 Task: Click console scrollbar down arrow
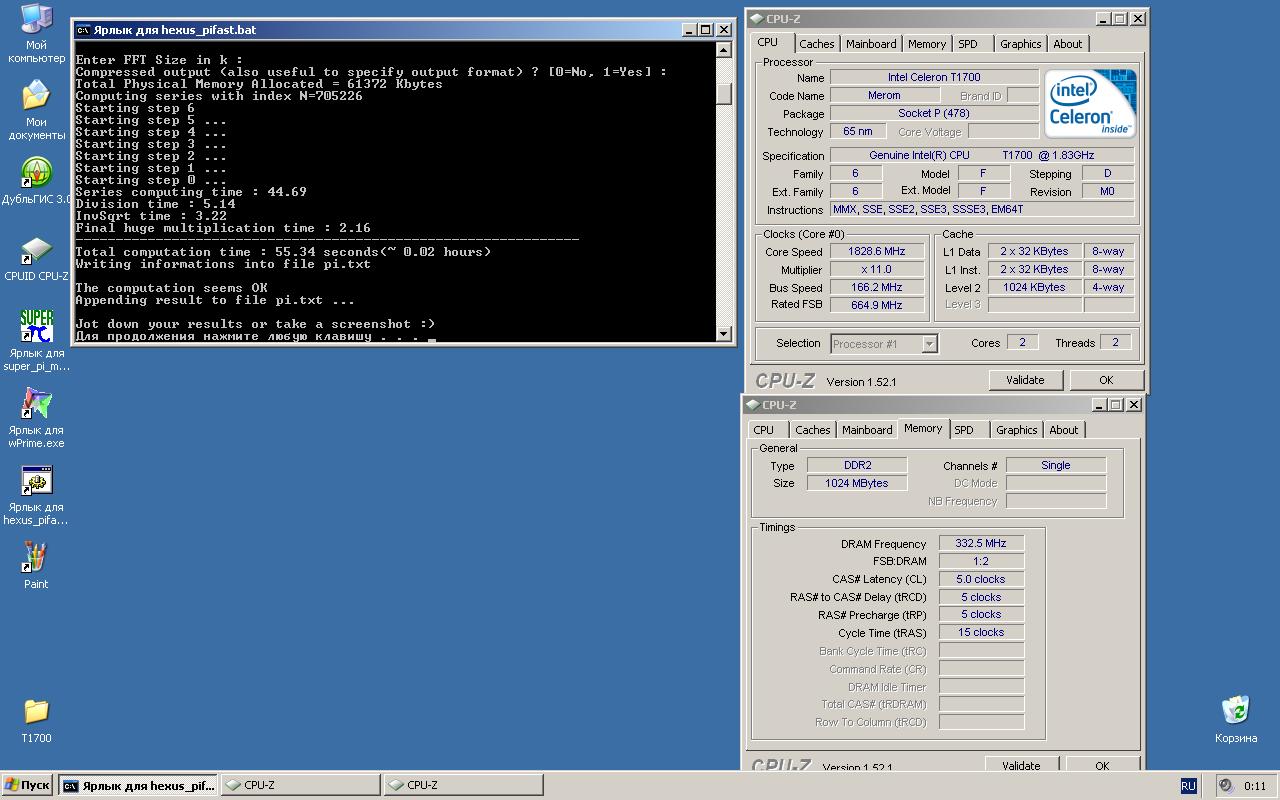[725, 333]
